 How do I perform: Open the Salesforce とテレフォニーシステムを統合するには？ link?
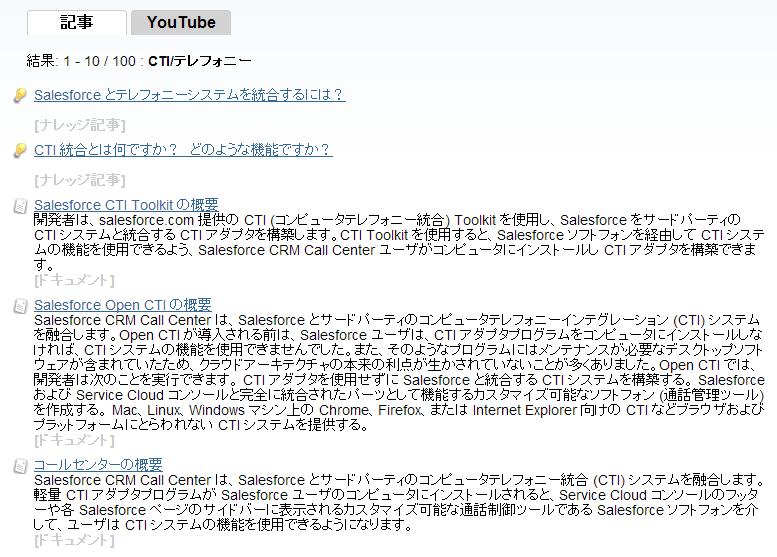189,94
